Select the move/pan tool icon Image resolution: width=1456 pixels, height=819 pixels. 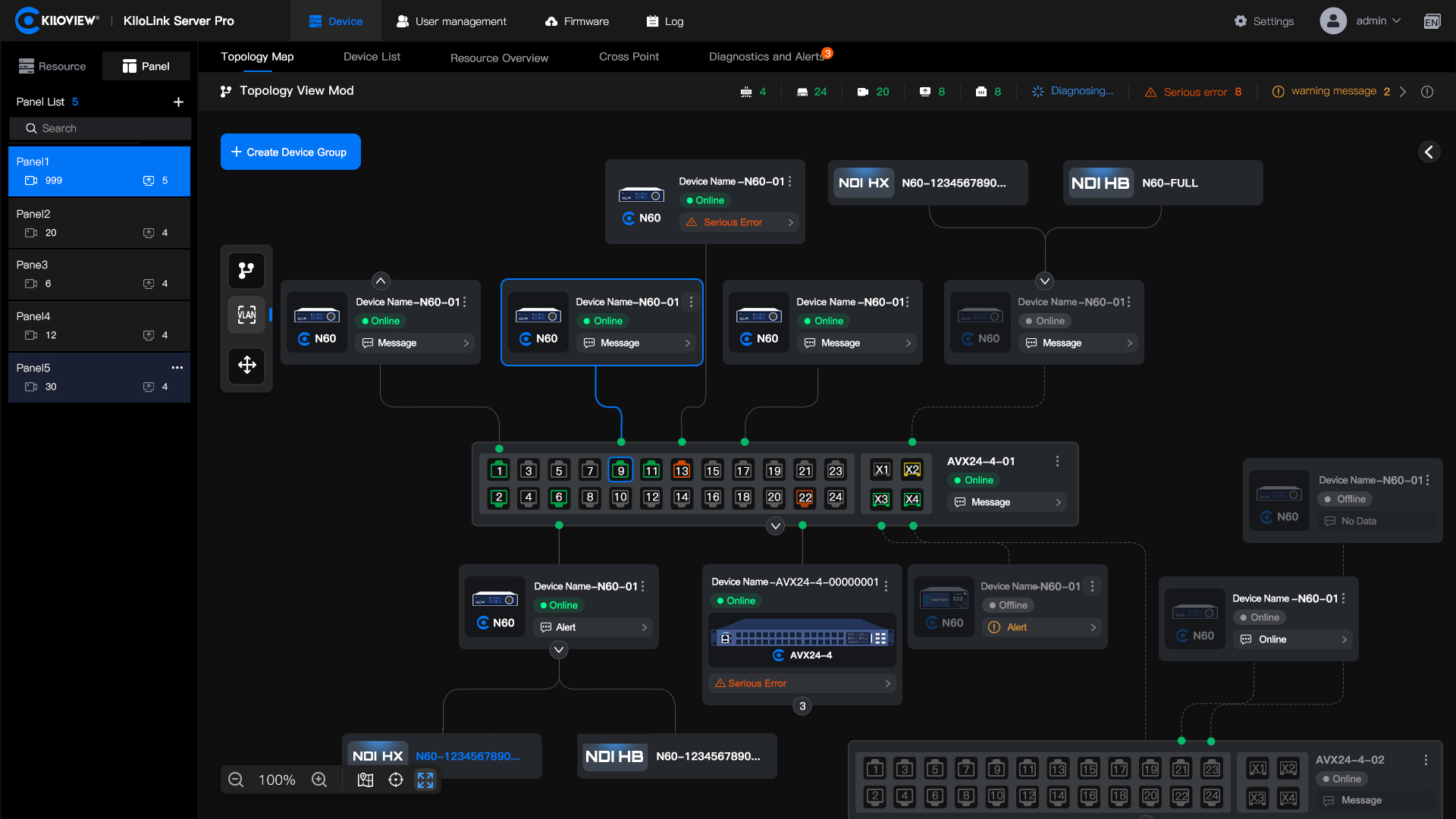(246, 366)
